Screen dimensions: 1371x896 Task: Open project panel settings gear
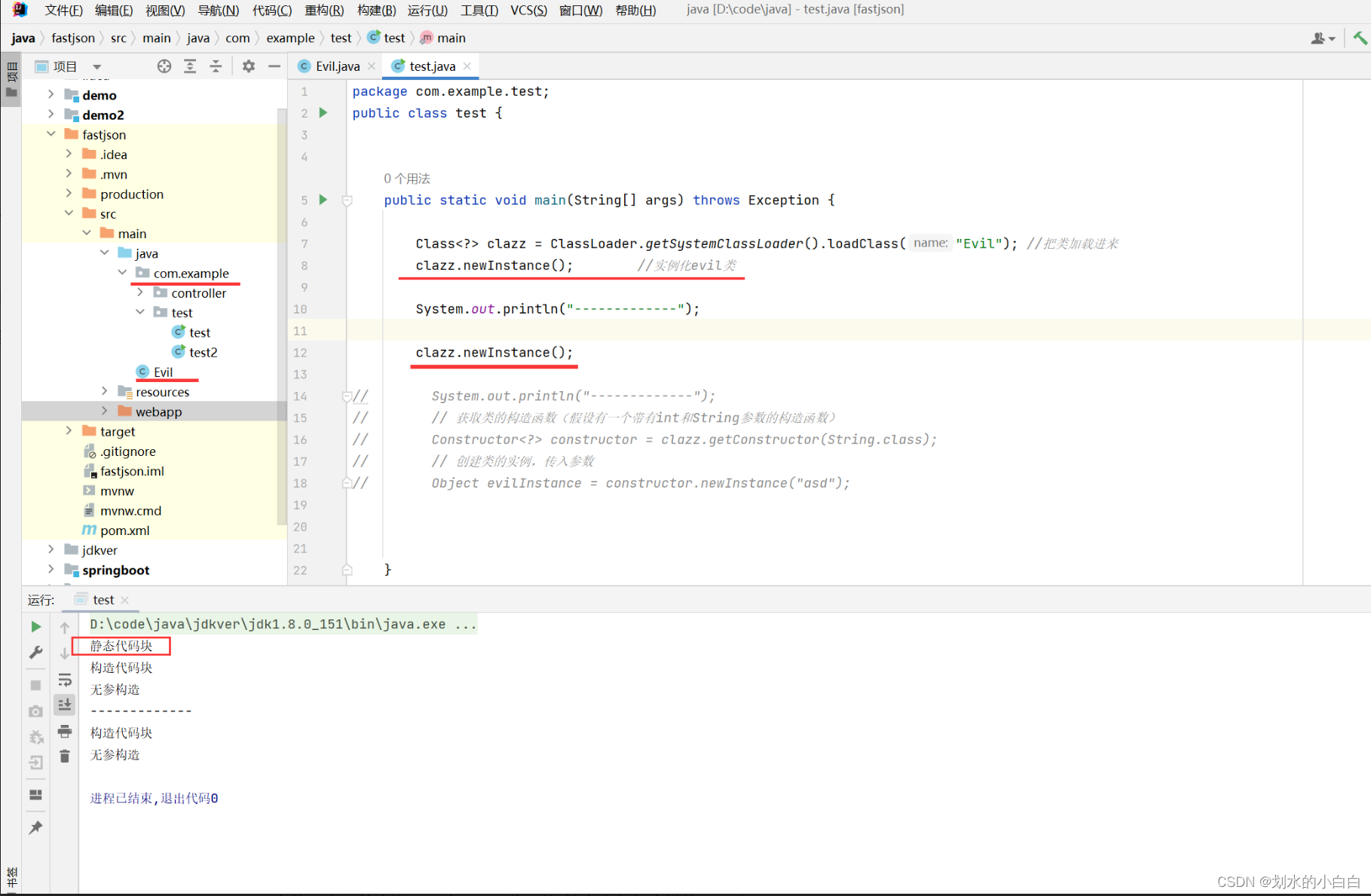click(x=249, y=66)
